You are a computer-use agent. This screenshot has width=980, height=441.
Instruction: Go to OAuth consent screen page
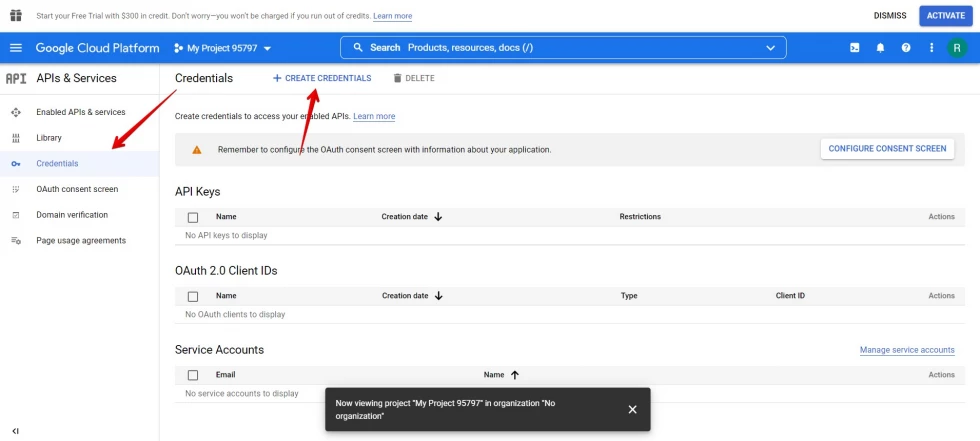(x=77, y=189)
